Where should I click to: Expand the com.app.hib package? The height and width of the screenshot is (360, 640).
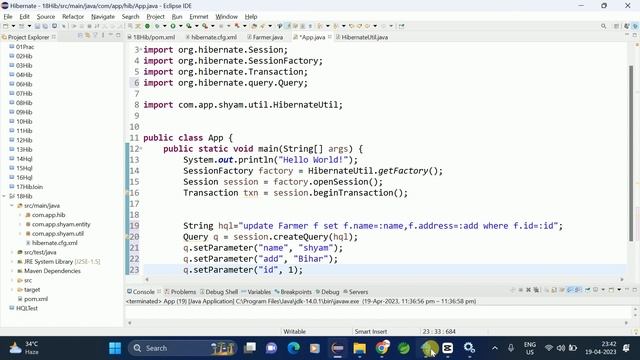click(20, 215)
